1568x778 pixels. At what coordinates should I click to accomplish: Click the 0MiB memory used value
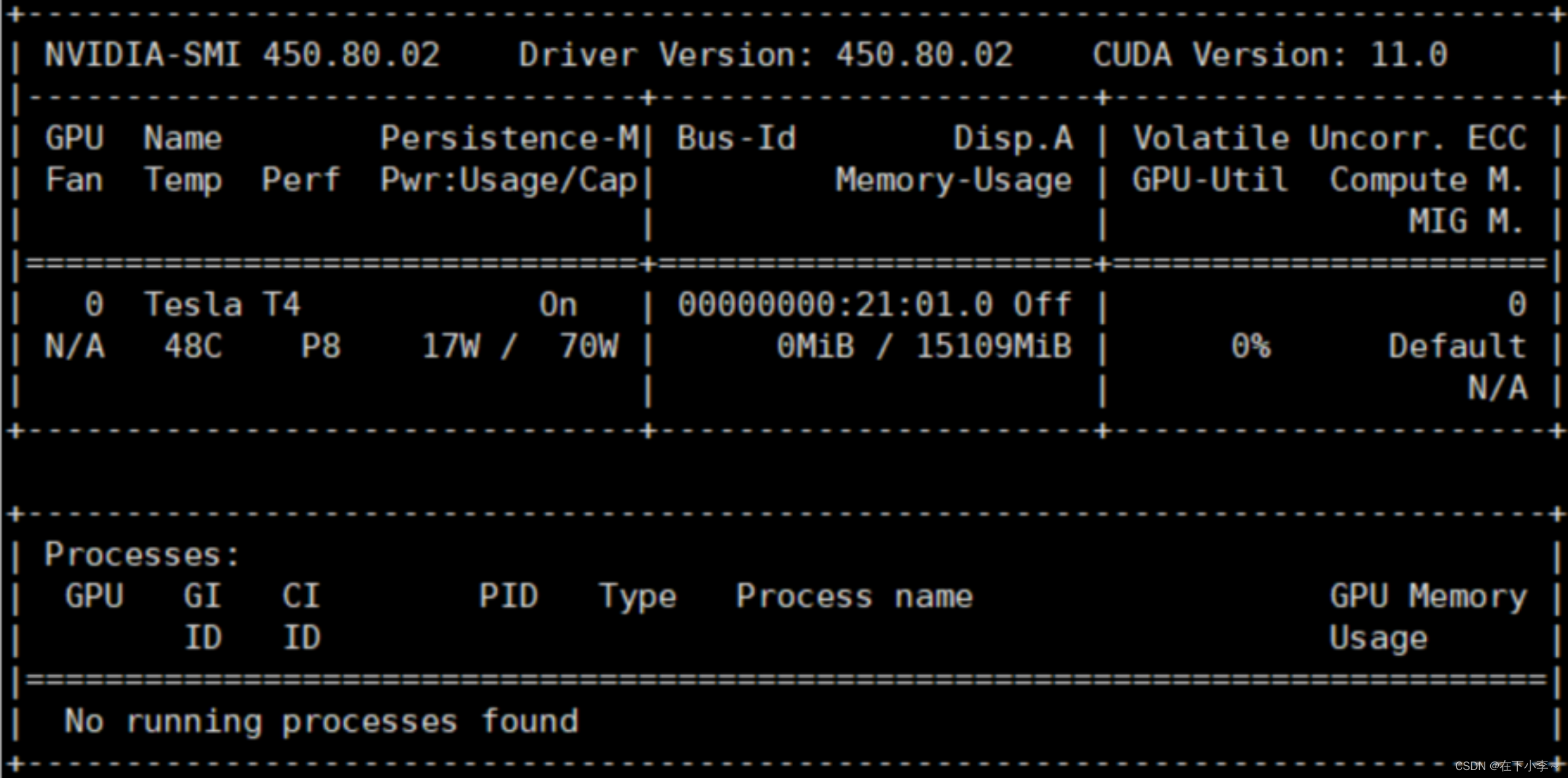(815, 346)
